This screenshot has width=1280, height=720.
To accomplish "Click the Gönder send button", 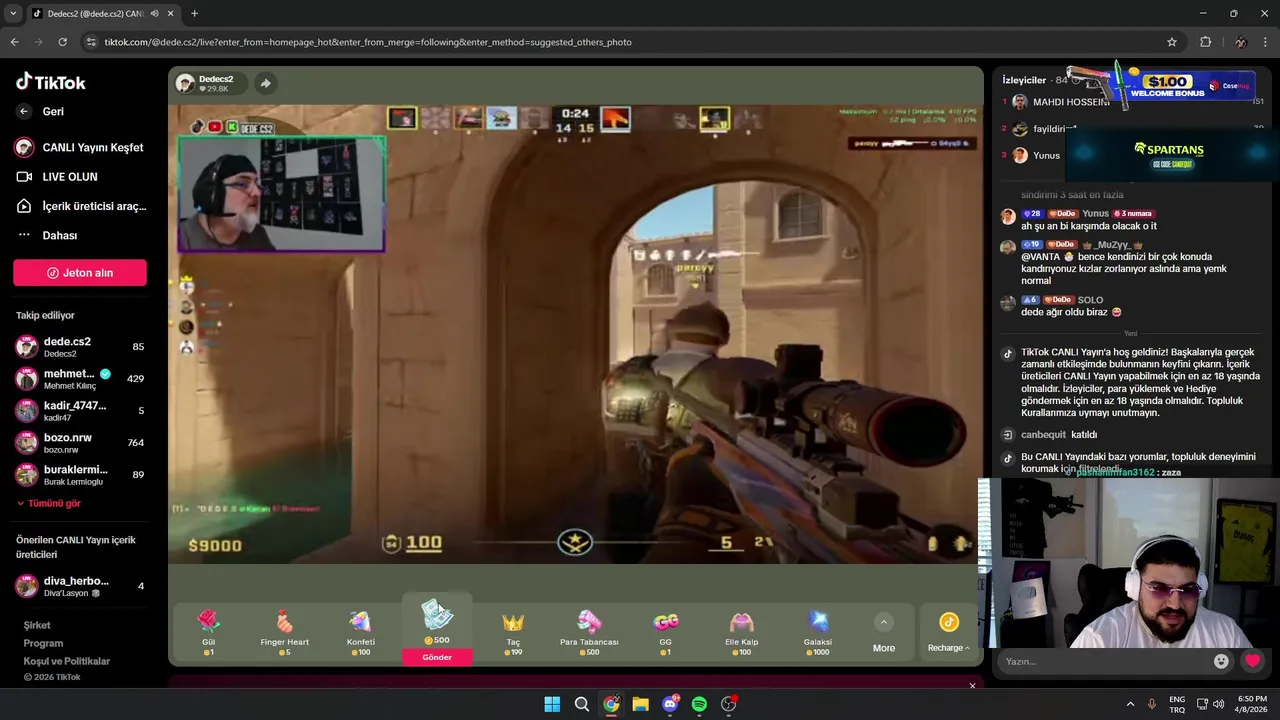I will 437,657.
